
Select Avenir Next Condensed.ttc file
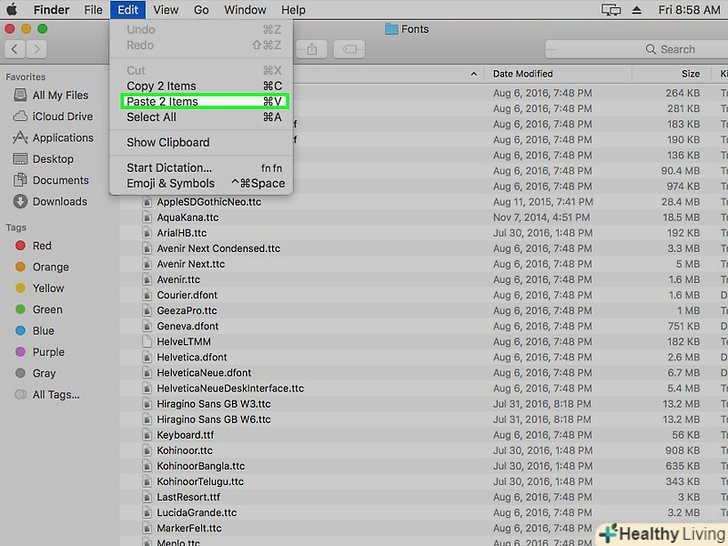point(218,248)
